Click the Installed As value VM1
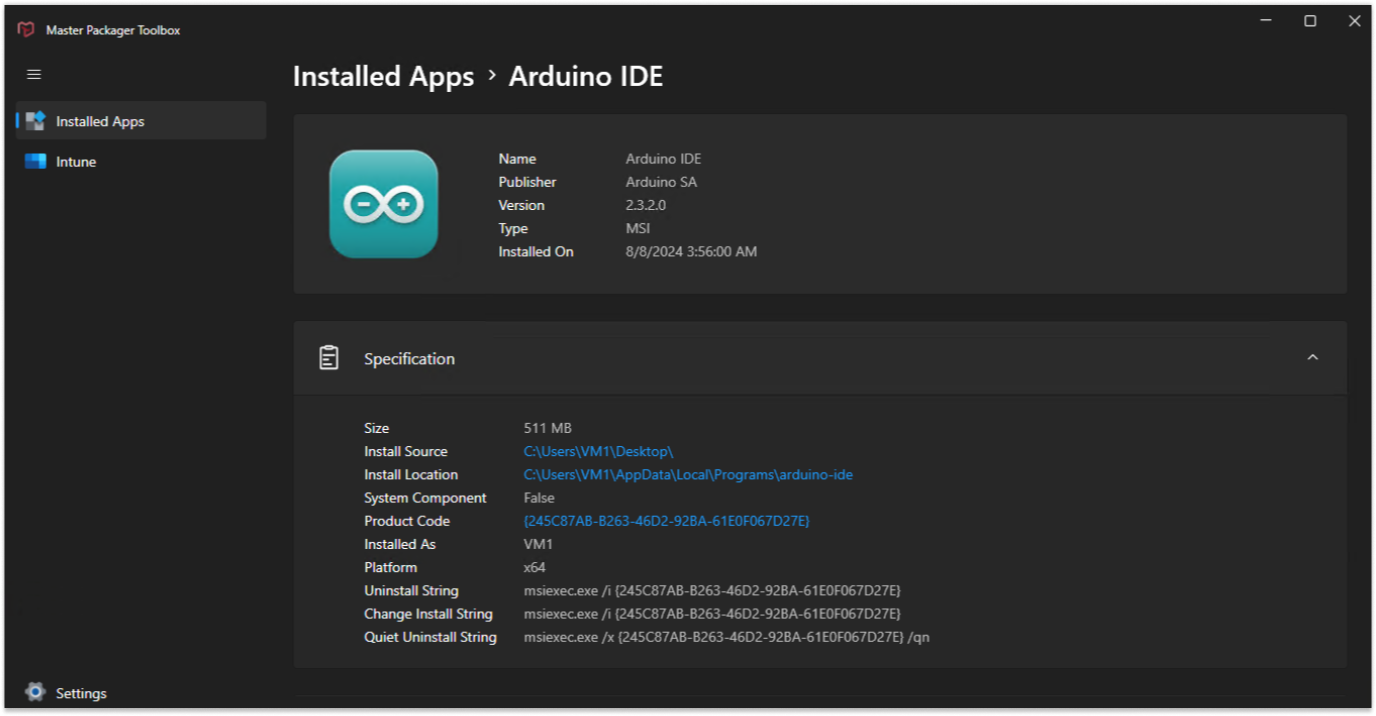Viewport: 1376px width, 716px height. [538, 544]
